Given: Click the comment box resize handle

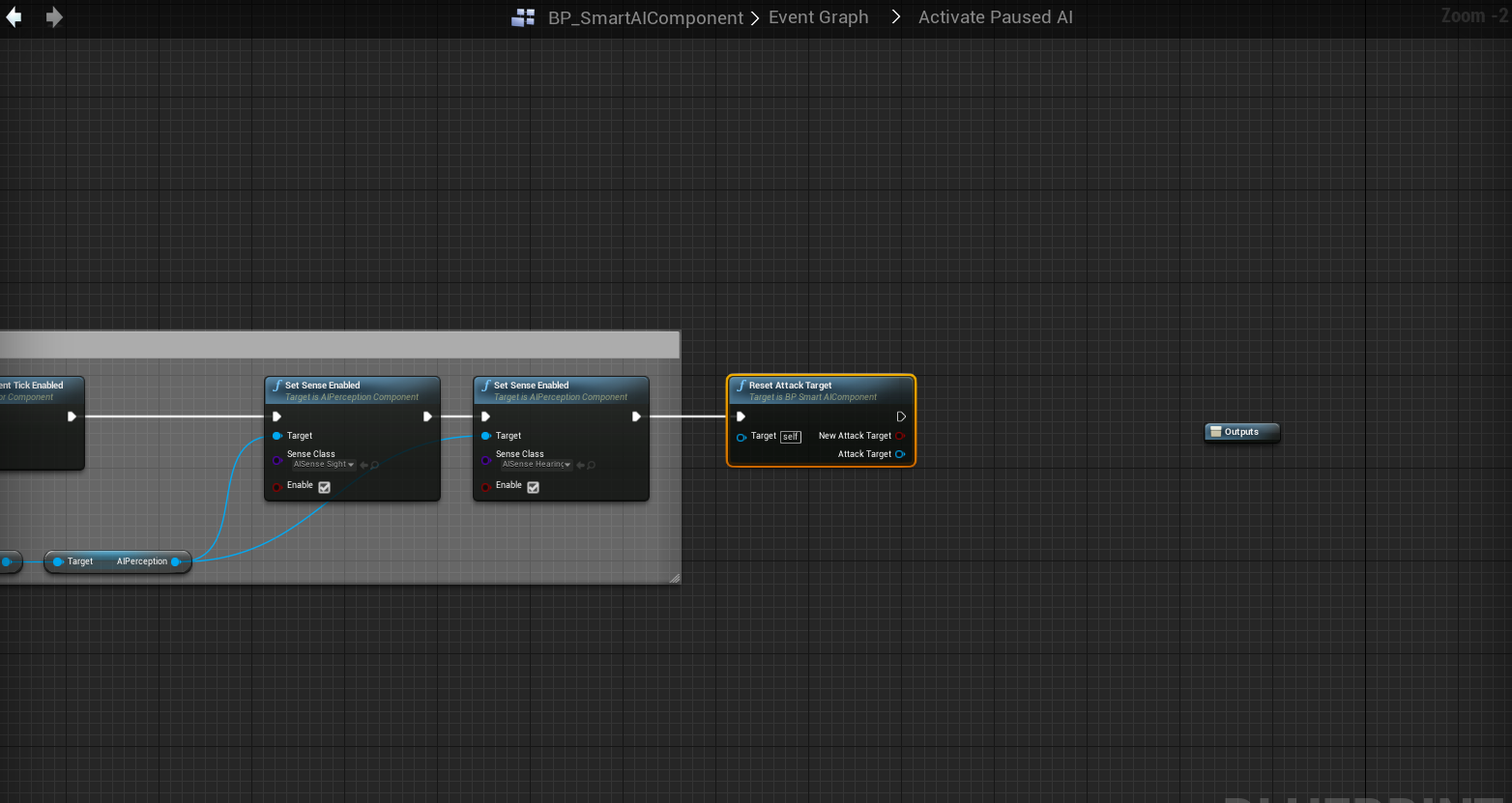Looking at the screenshot, I should [x=675, y=578].
